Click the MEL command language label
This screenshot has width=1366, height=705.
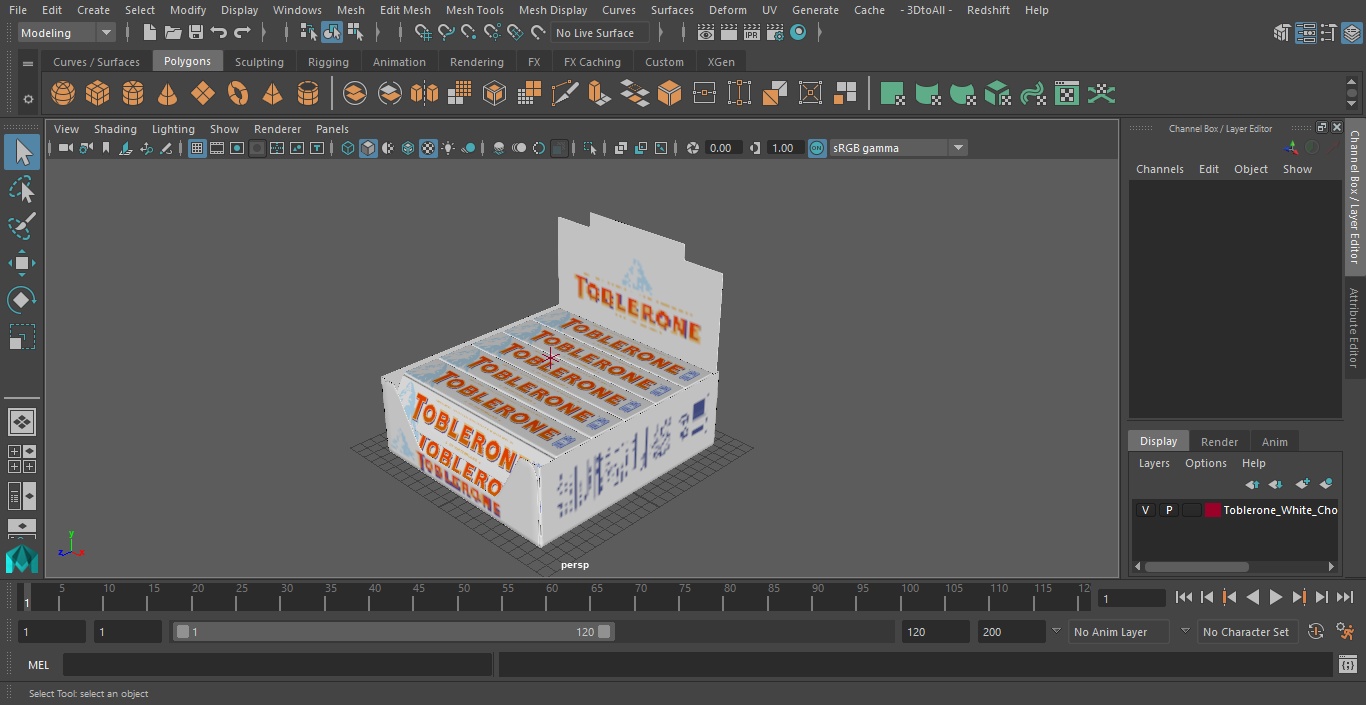tap(38, 665)
